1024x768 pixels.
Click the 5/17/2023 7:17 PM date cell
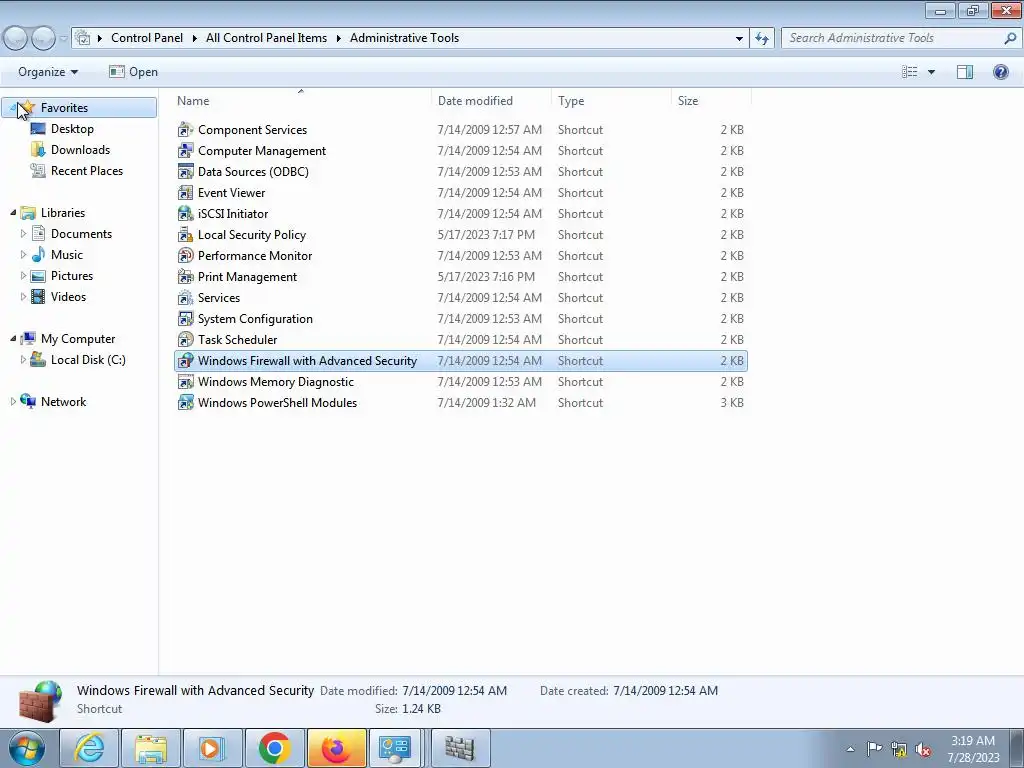pyautogui.click(x=486, y=234)
